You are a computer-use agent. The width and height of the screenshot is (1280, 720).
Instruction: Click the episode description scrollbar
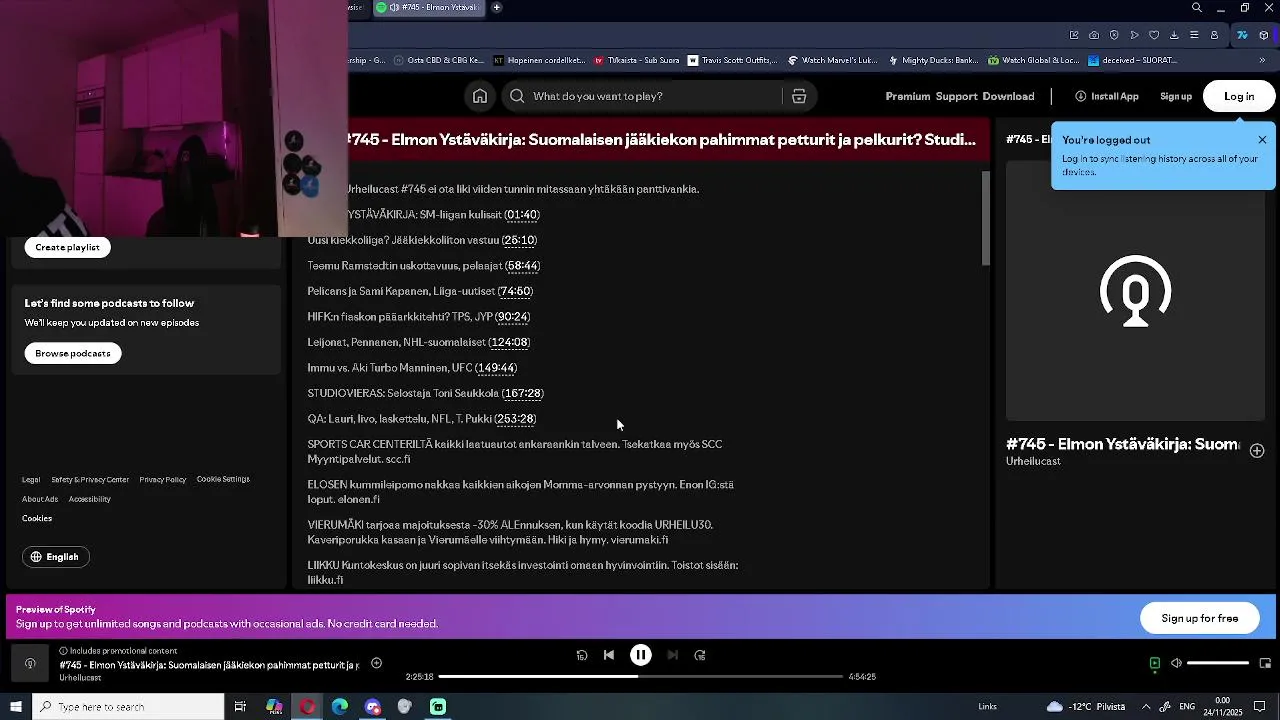pyautogui.click(x=985, y=218)
